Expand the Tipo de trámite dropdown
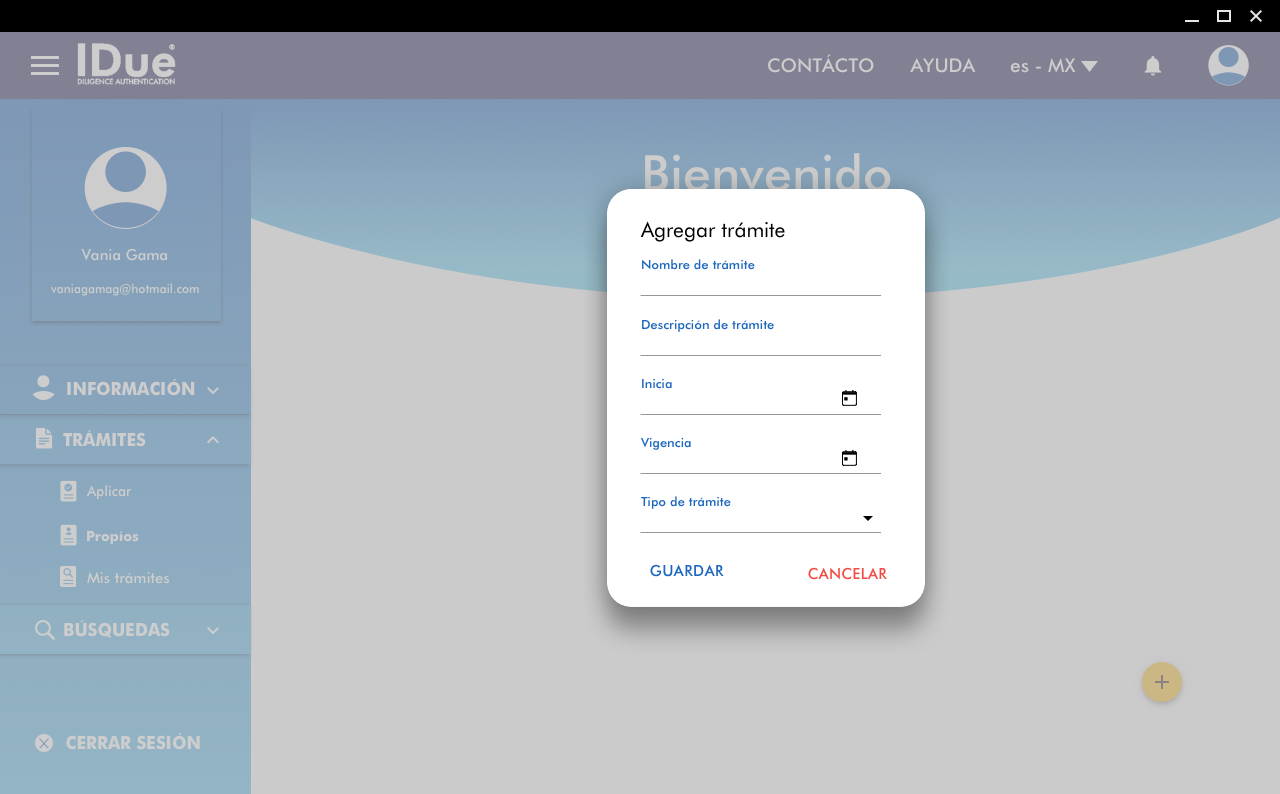1280x794 pixels. click(x=867, y=518)
